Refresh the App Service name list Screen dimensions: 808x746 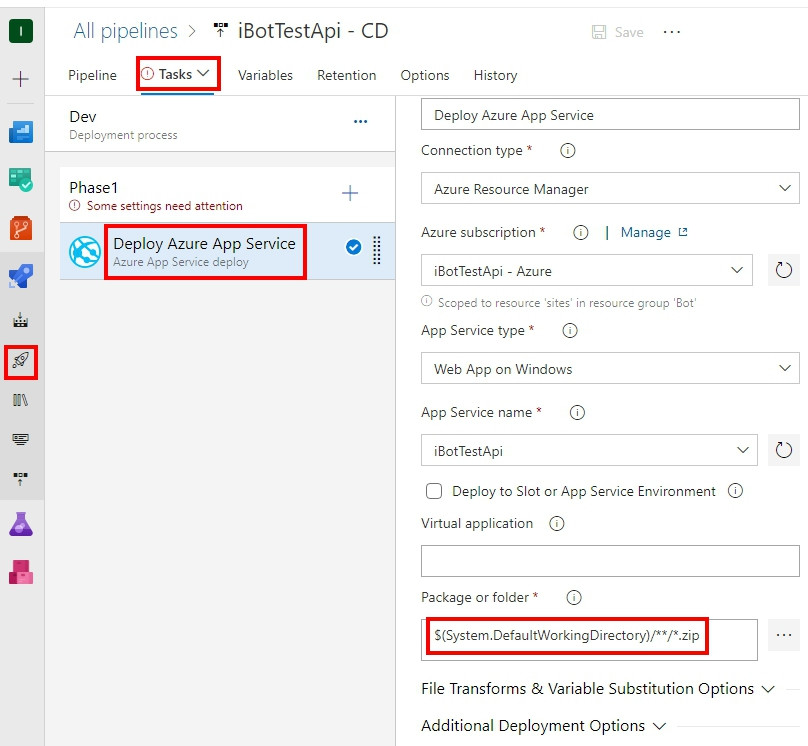point(783,450)
